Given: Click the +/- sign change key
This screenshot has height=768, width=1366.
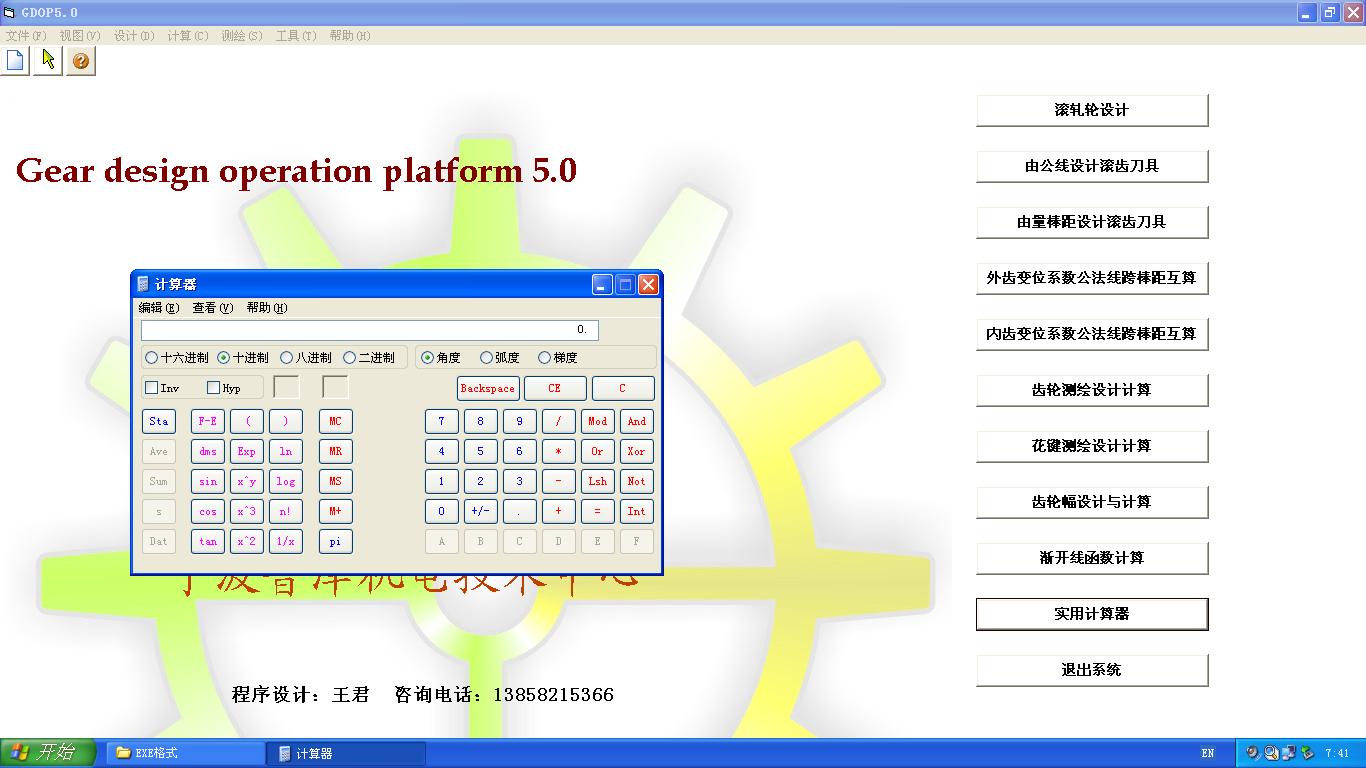Looking at the screenshot, I should [x=480, y=511].
